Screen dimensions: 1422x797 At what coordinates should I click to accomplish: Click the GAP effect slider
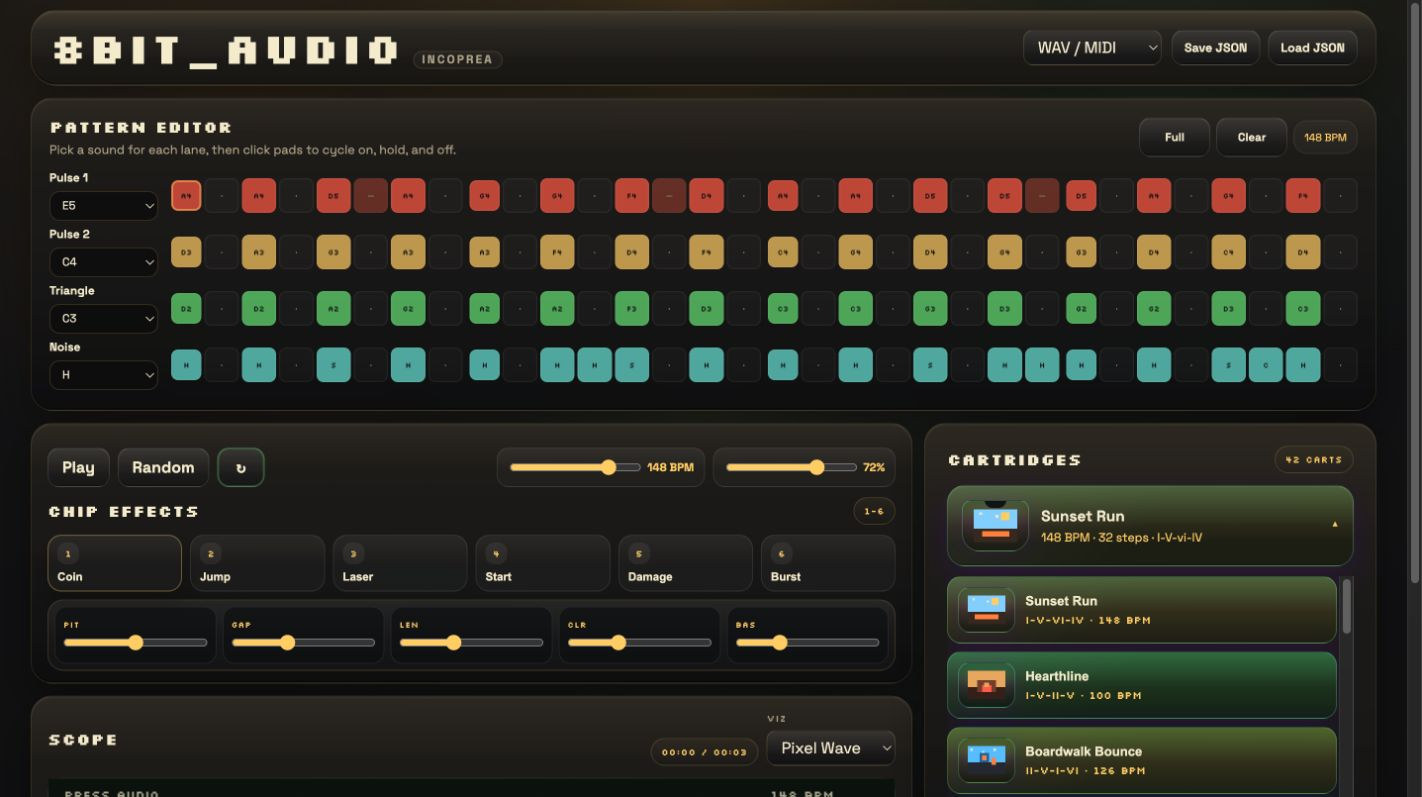click(x=303, y=643)
